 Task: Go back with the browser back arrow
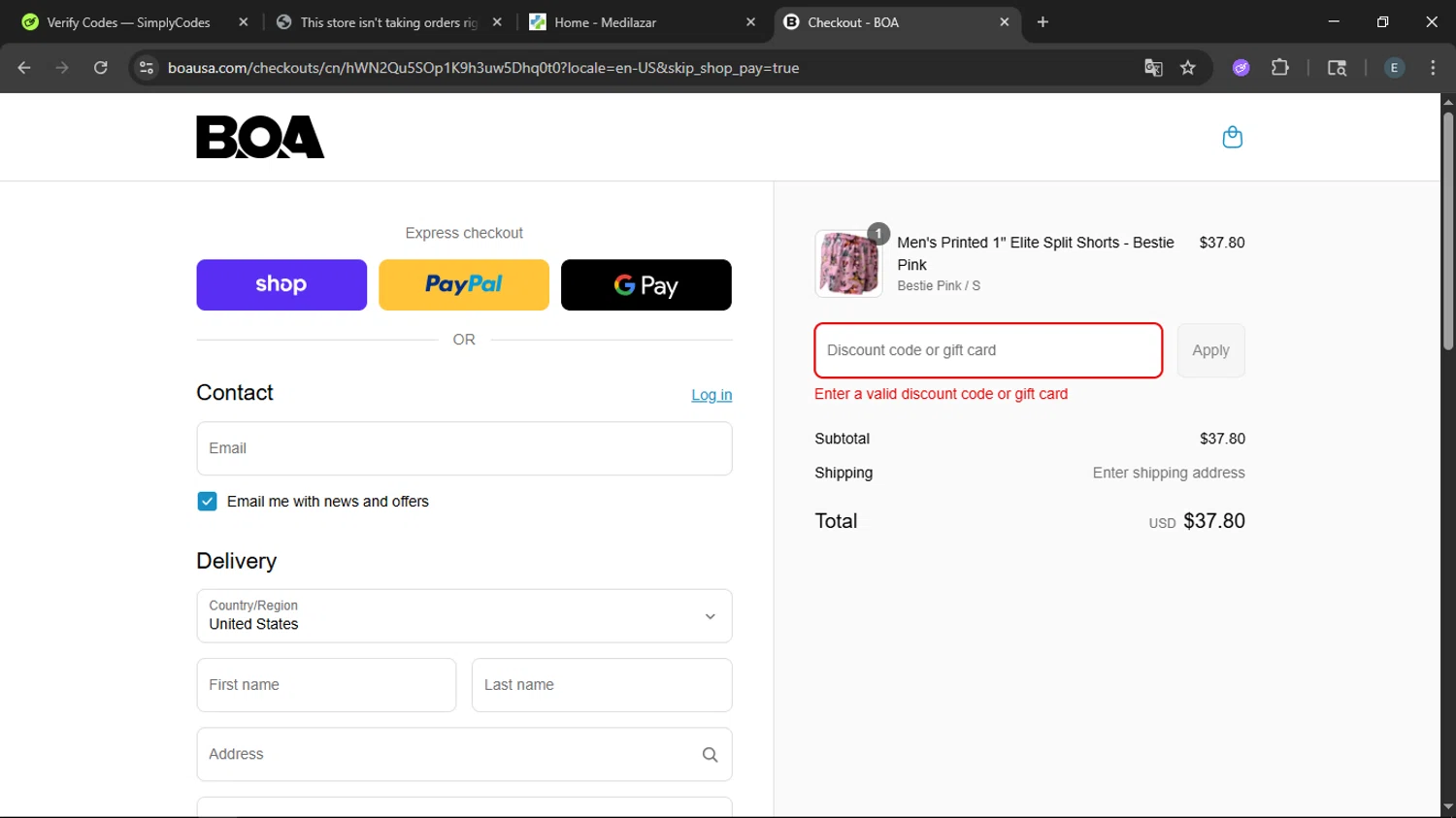tap(24, 68)
